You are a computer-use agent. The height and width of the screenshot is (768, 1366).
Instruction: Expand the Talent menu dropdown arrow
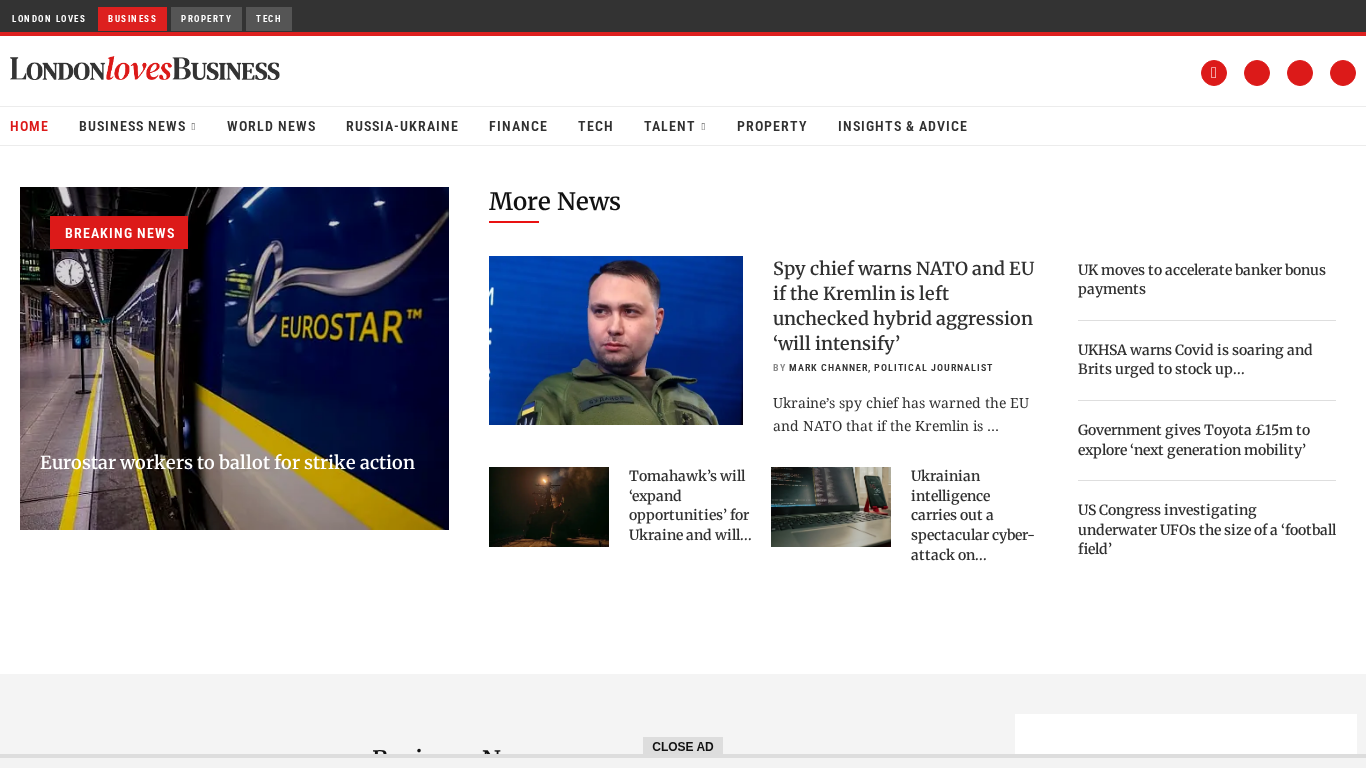click(x=703, y=127)
